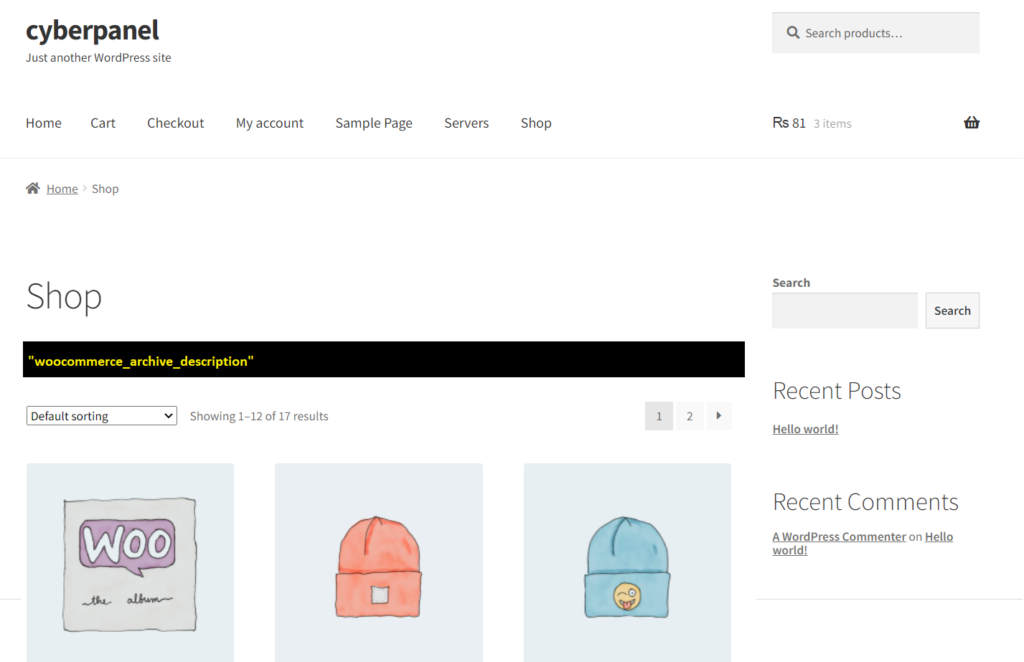Click the cyberpanel site title

click(x=92, y=30)
